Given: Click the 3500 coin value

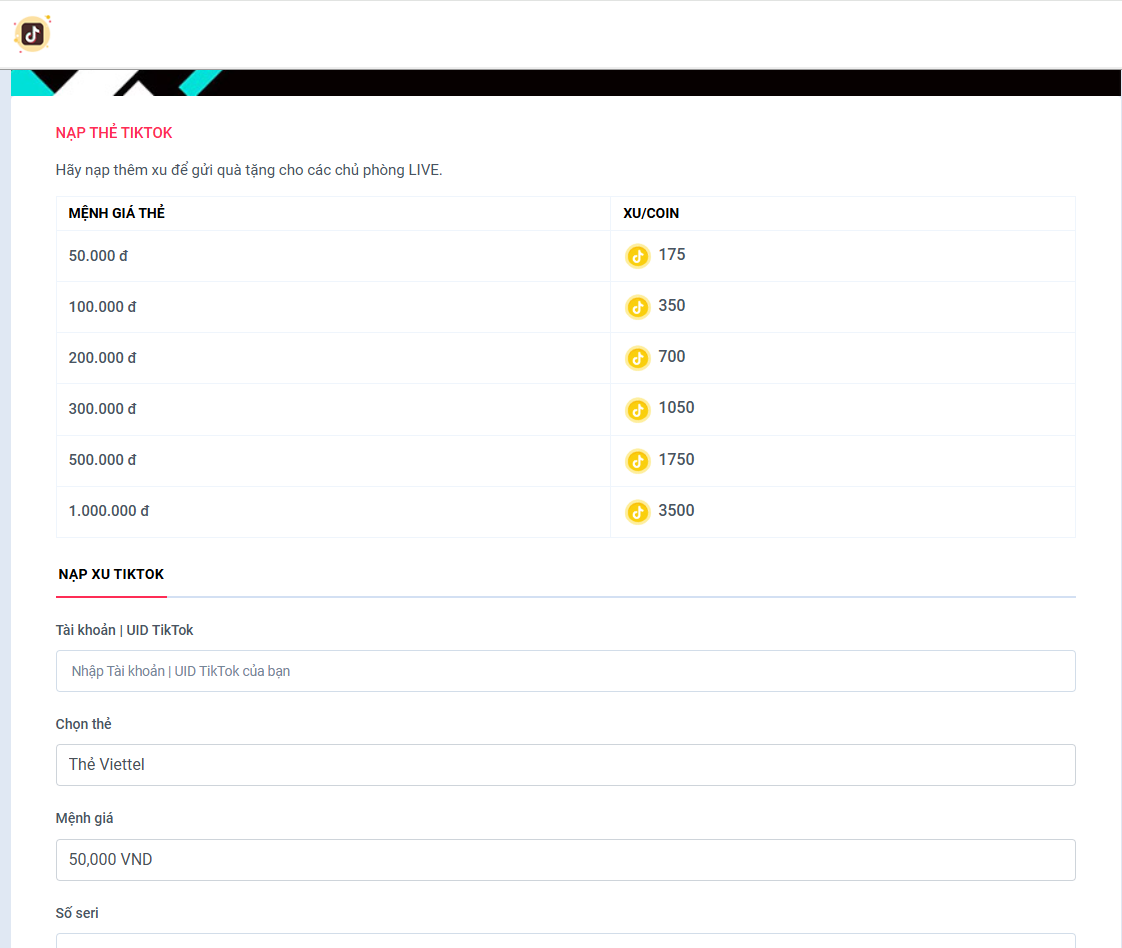Looking at the screenshot, I should (x=676, y=510).
